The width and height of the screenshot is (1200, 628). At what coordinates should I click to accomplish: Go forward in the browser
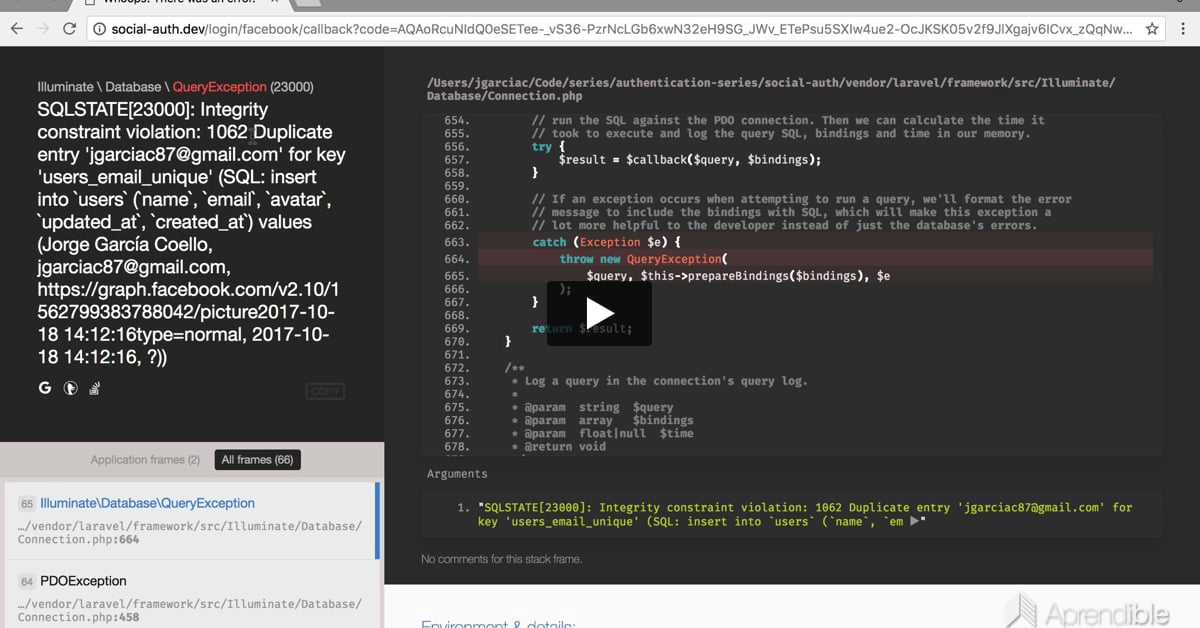pyautogui.click(x=43, y=29)
